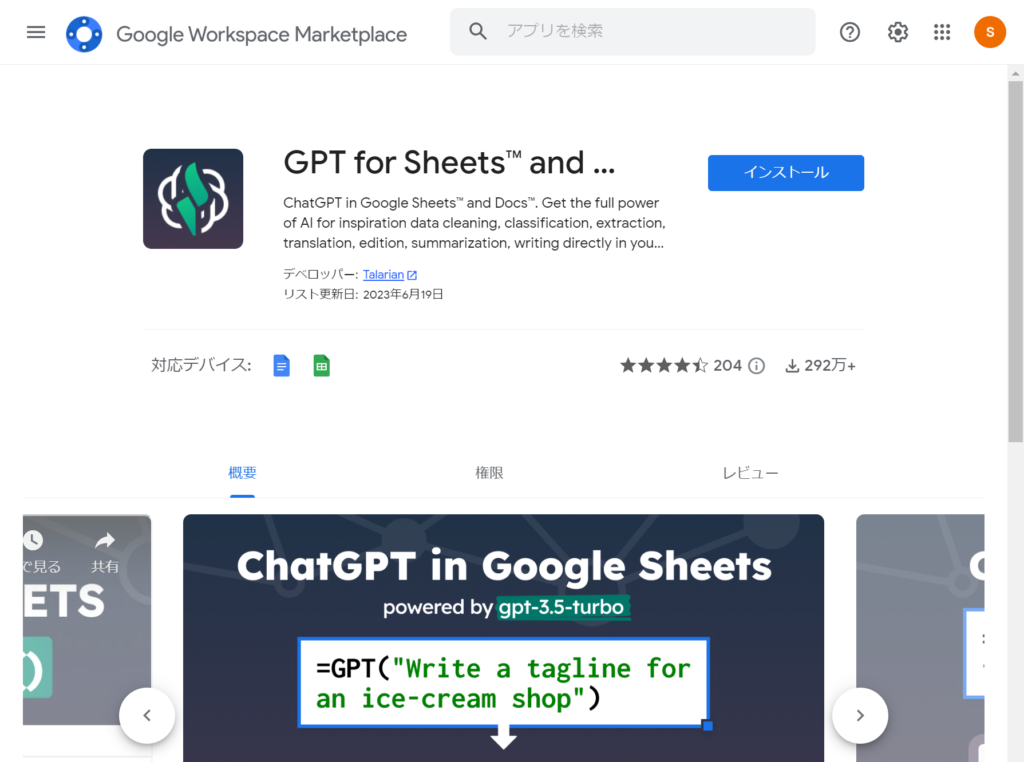Open the Talarian developer link

click(x=384, y=275)
